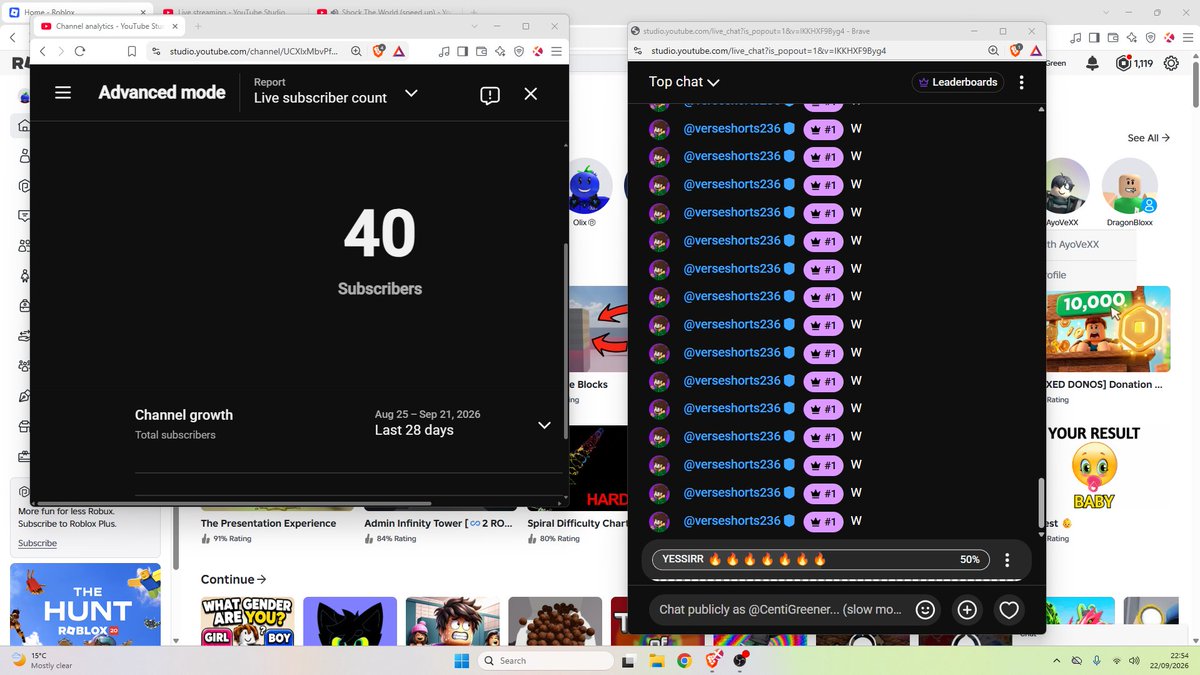Click the Channel growth heading
Image resolution: width=1200 pixels, height=675 pixels.
(x=184, y=415)
